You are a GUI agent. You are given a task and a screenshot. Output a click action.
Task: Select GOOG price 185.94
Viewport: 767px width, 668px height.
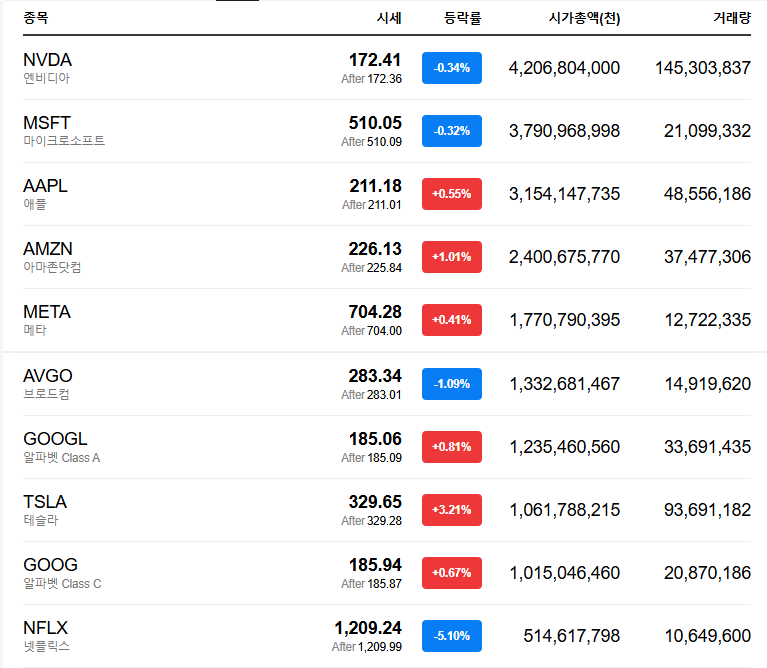point(376,565)
